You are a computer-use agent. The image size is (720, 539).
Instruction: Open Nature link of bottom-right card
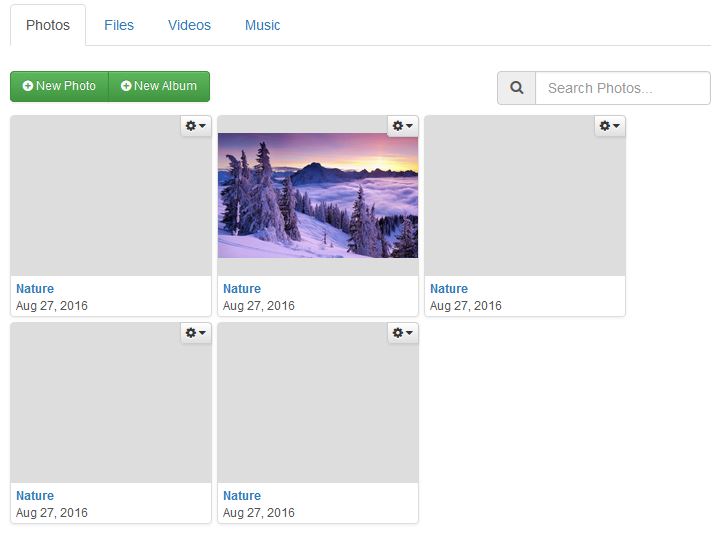point(242,496)
